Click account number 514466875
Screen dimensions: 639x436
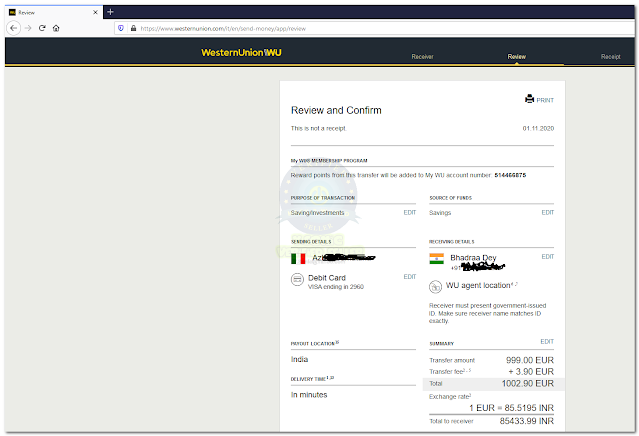click(510, 175)
